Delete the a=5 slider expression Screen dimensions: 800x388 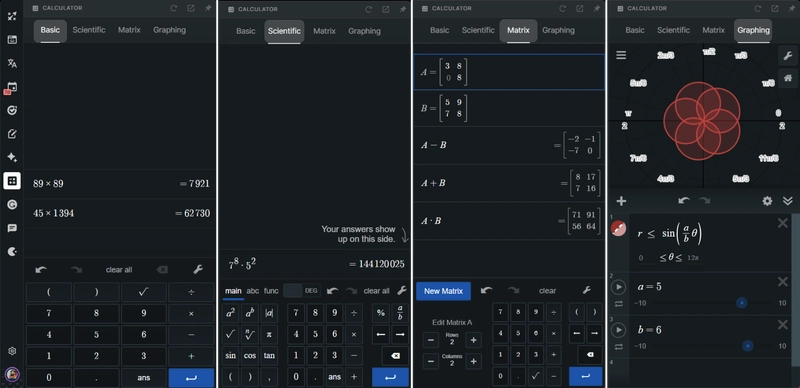(783, 282)
